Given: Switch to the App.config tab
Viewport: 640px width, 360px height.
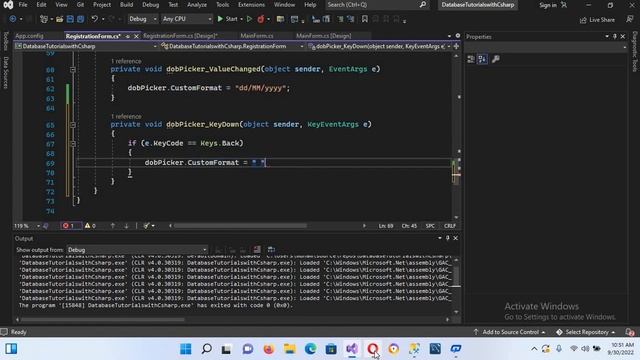Looking at the screenshot, I should [x=29, y=36].
